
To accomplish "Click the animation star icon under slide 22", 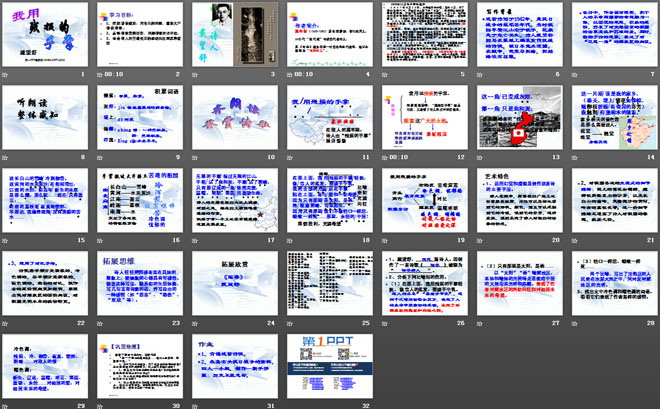I will tap(6, 322).
